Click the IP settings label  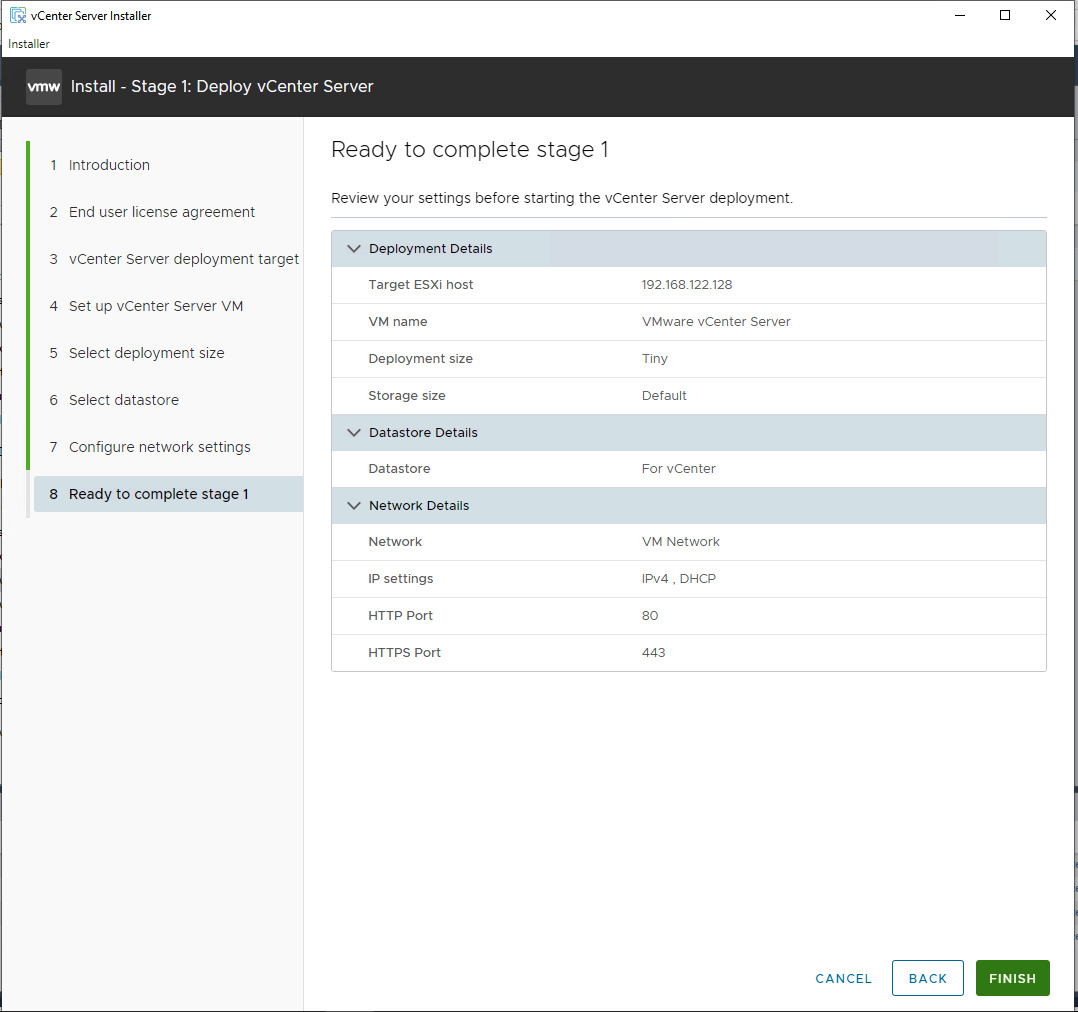tap(400, 579)
